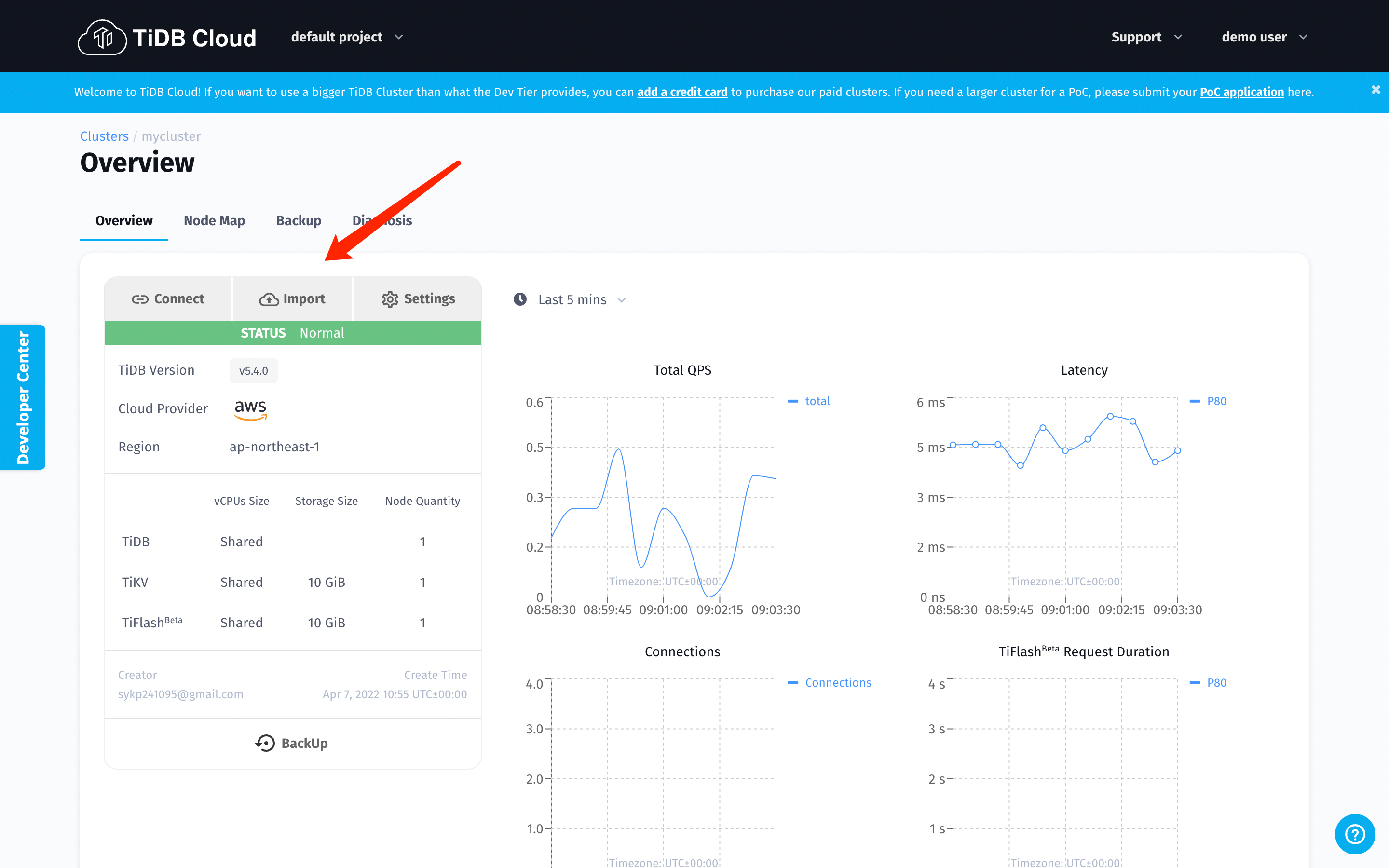
Task: Click the Connect chain-link icon
Action: pyautogui.click(x=140, y=298)
